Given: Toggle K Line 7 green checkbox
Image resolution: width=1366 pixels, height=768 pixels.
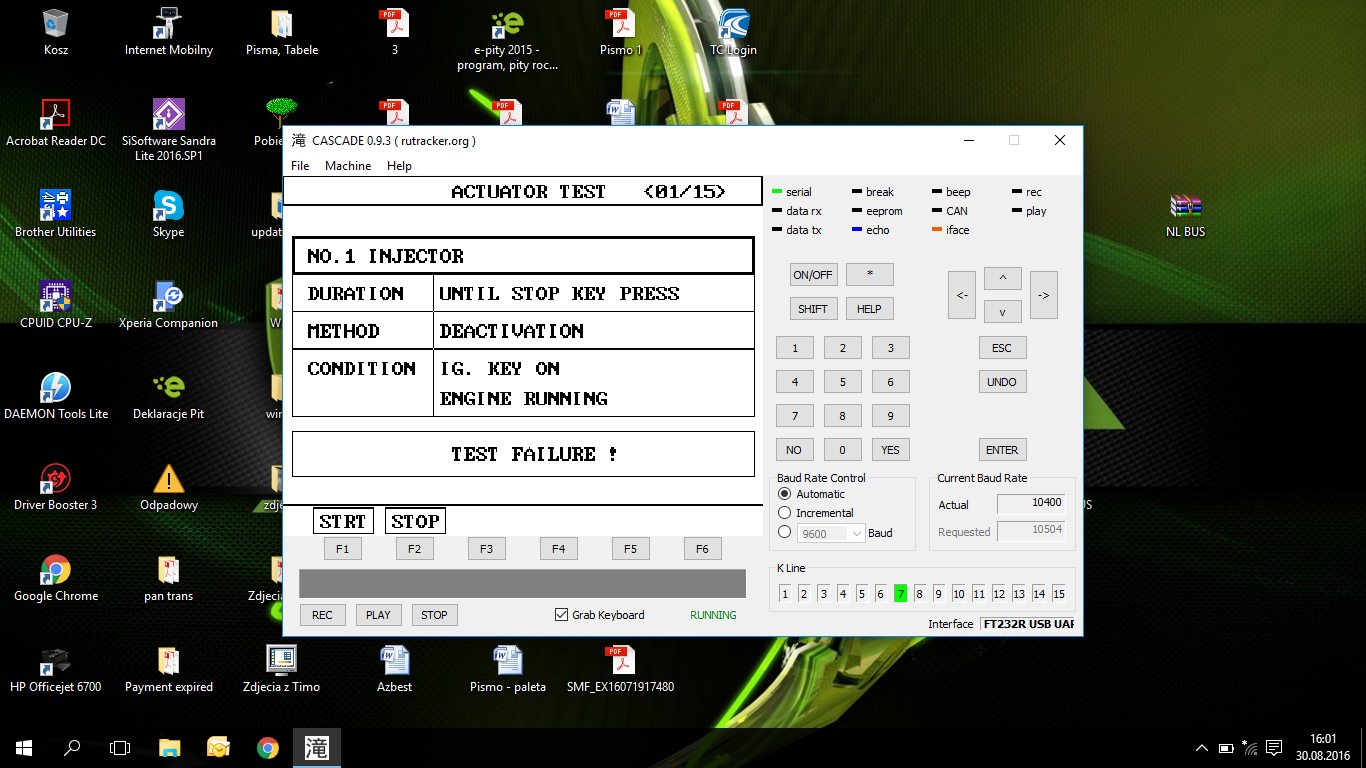Looking at the screenshot, I should click(901, 594).
